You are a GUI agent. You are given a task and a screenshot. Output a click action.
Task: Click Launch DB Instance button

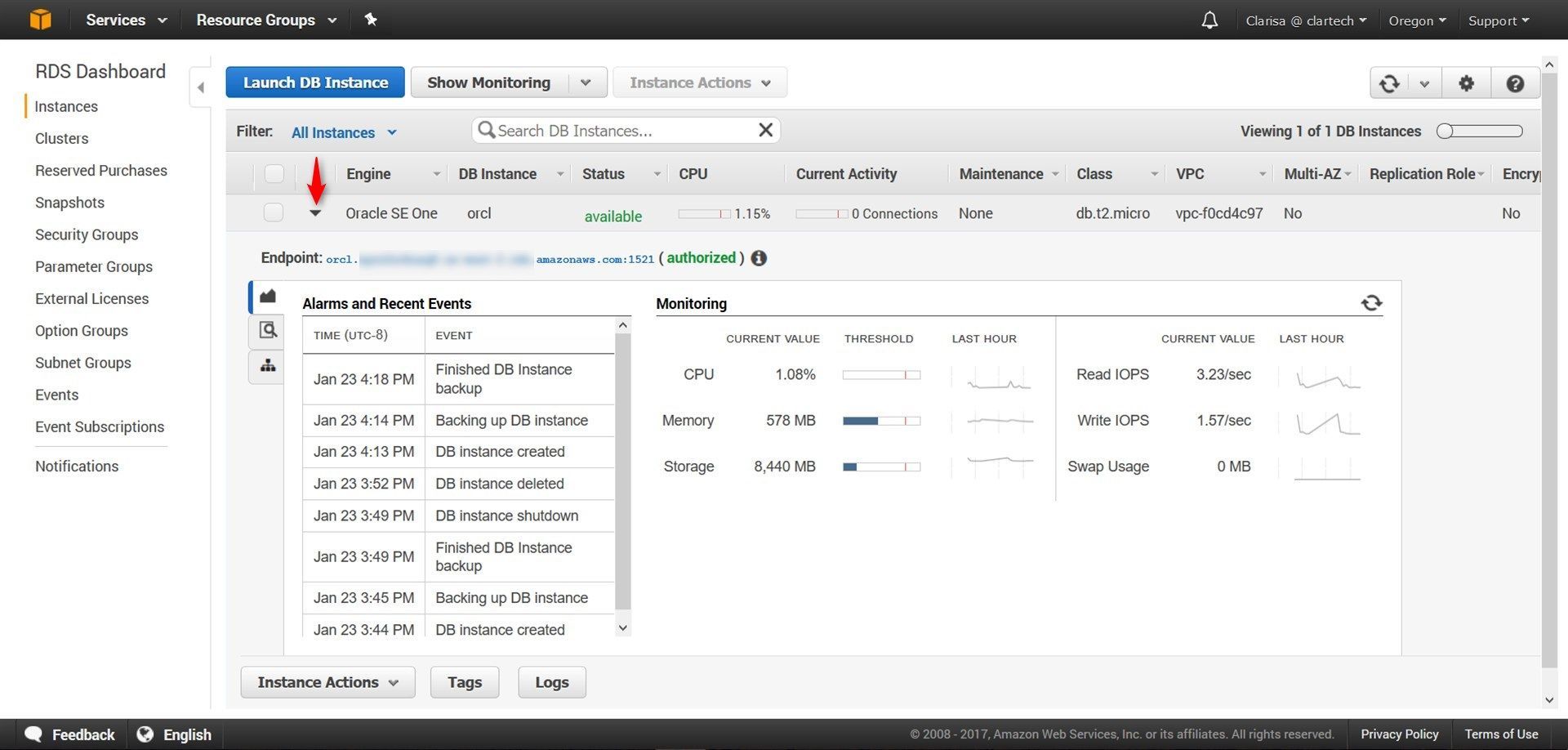315,83
